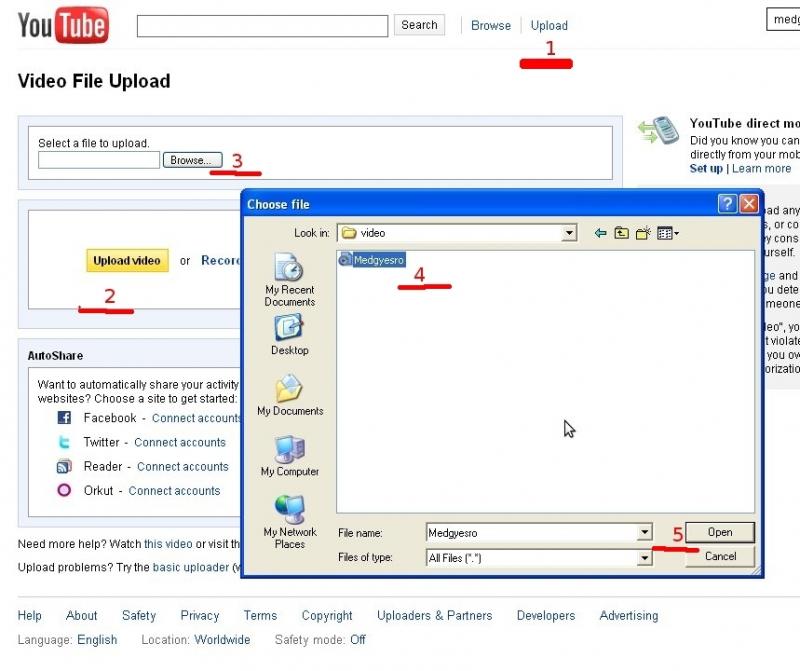The height and width of the screenshot is (671, 800).
Task: Open the View menu icon in dialog
Action: coord(667,233)
